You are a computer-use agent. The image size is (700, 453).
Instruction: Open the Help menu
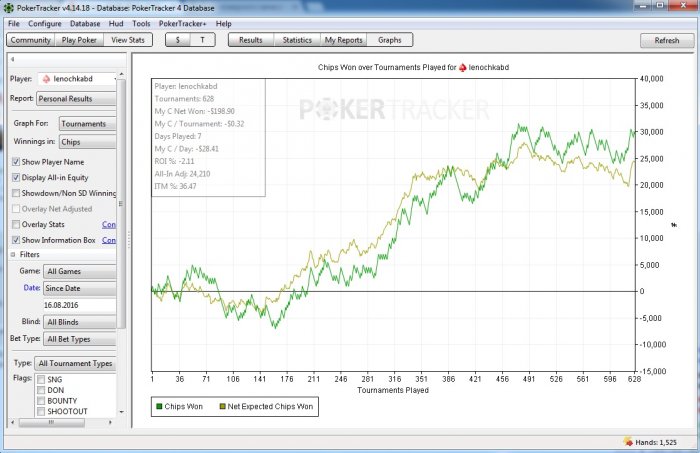[224, 24]
